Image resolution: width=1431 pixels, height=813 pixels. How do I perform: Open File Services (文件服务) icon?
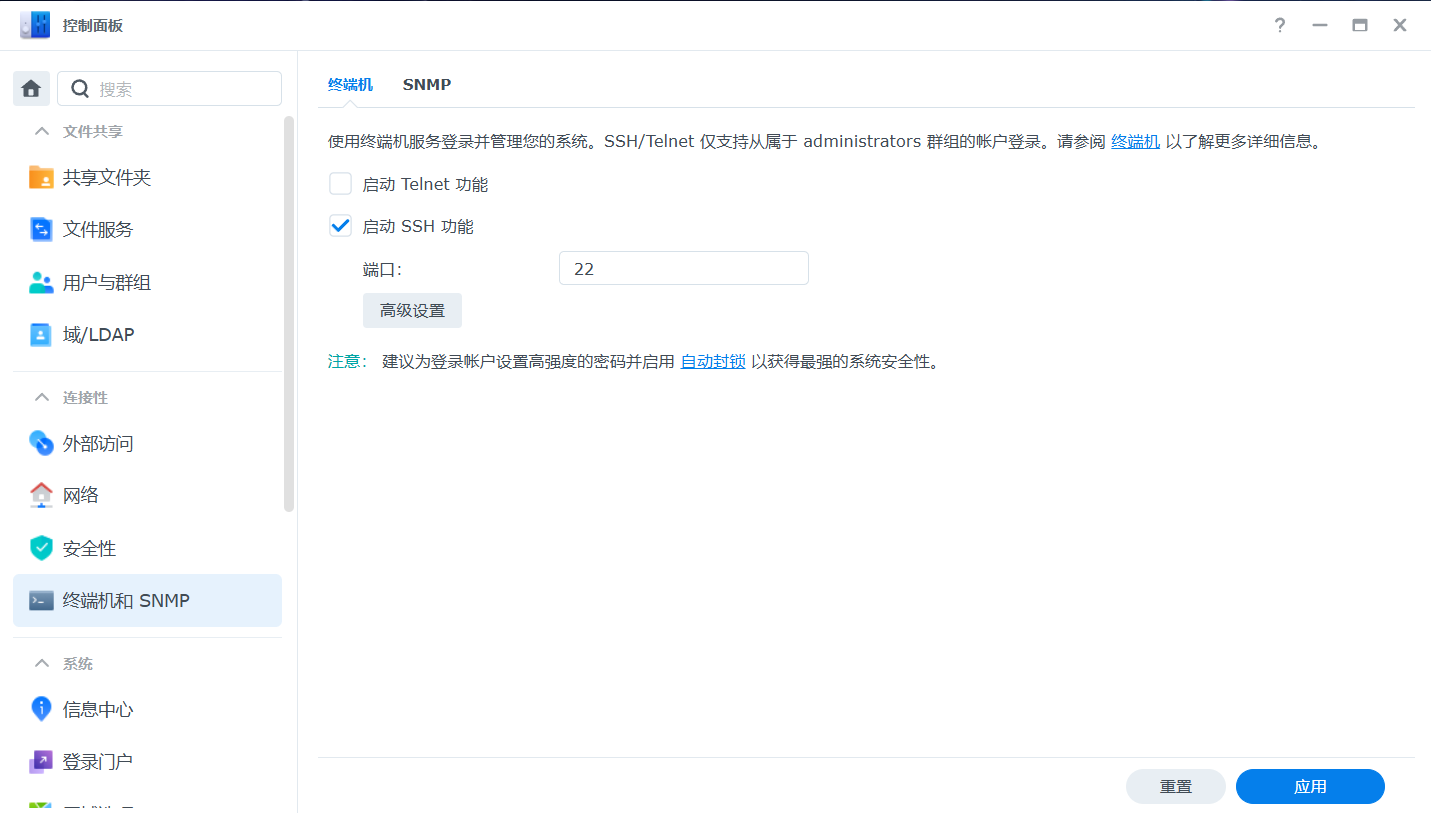[41, 230]
